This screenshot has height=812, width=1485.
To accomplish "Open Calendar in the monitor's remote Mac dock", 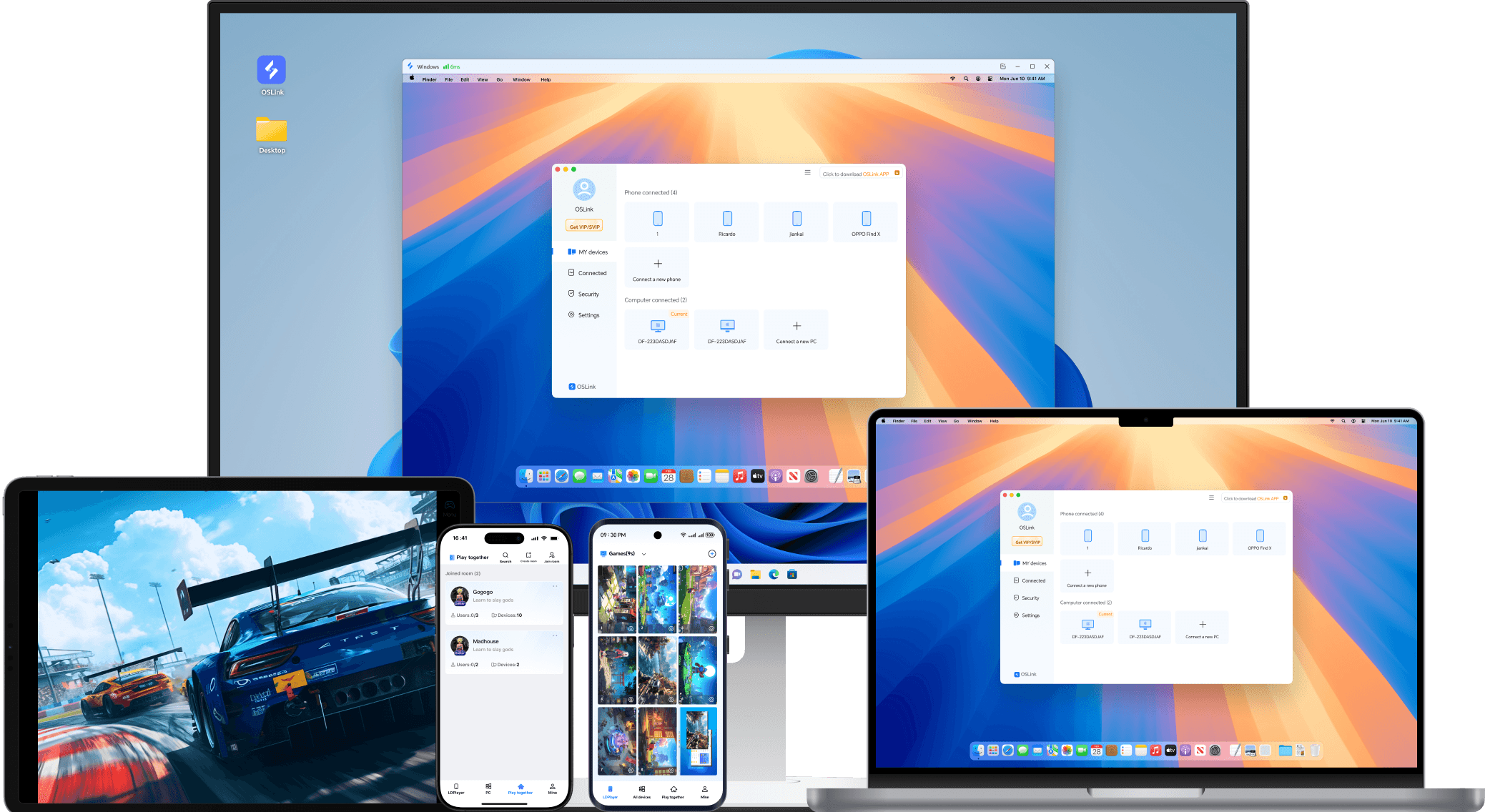I will pos(669,476).
